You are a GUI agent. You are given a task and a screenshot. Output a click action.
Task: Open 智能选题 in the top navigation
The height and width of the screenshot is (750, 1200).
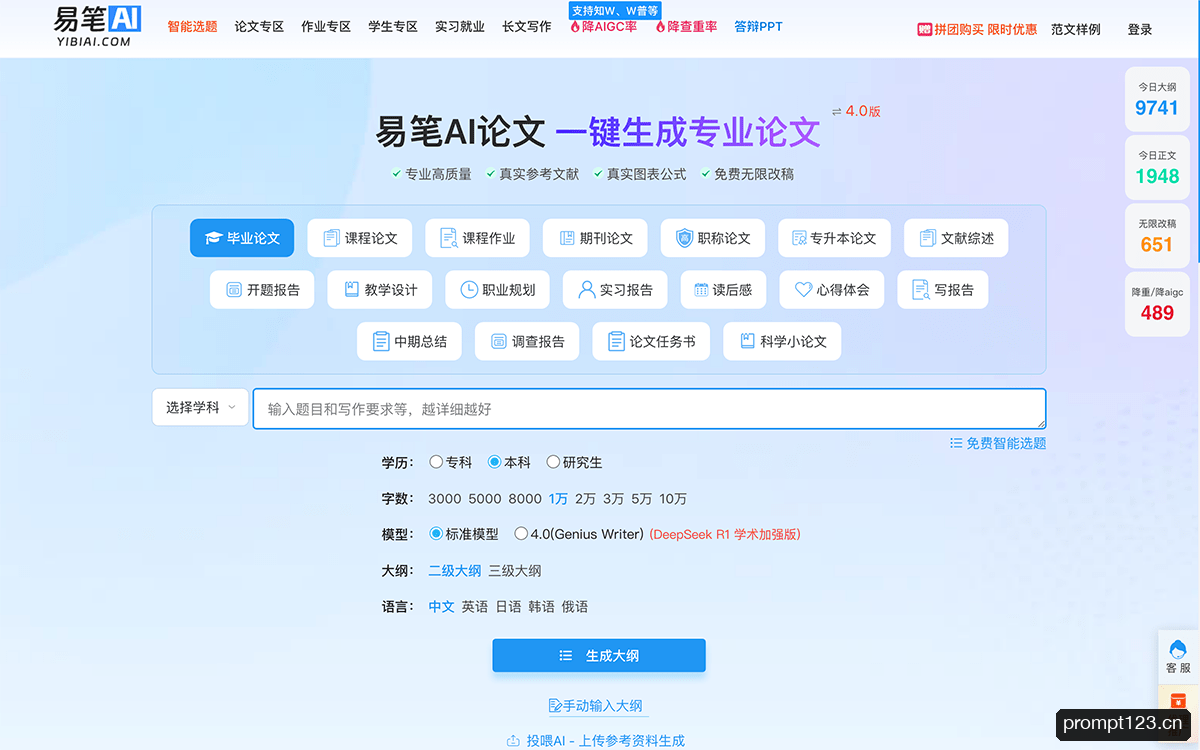[x=192, y=27]
